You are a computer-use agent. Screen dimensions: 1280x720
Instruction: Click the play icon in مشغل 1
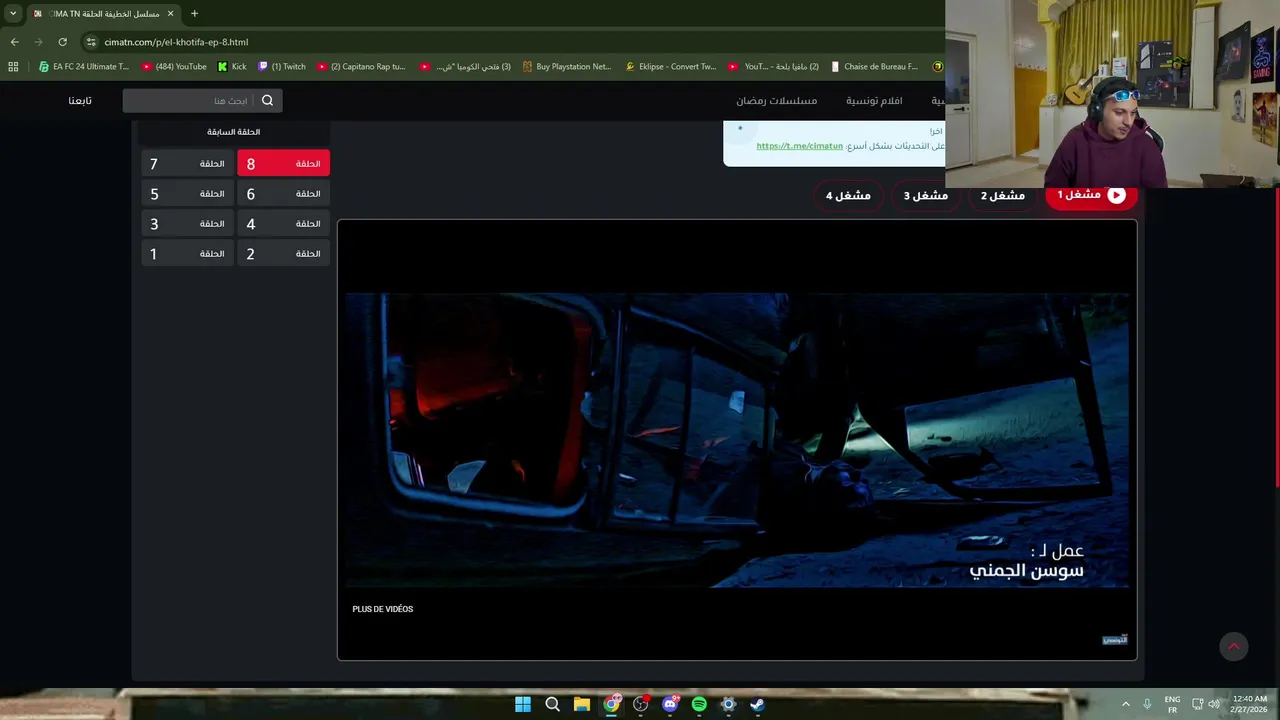coord(1116,195)
